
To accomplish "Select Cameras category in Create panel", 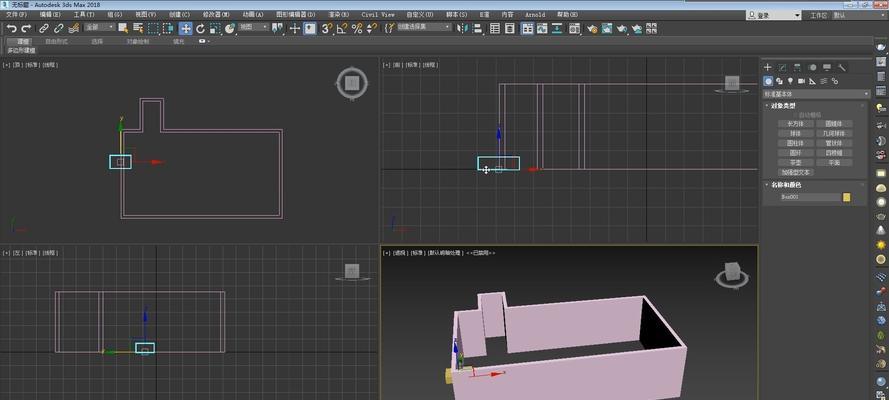I will 801,81.
